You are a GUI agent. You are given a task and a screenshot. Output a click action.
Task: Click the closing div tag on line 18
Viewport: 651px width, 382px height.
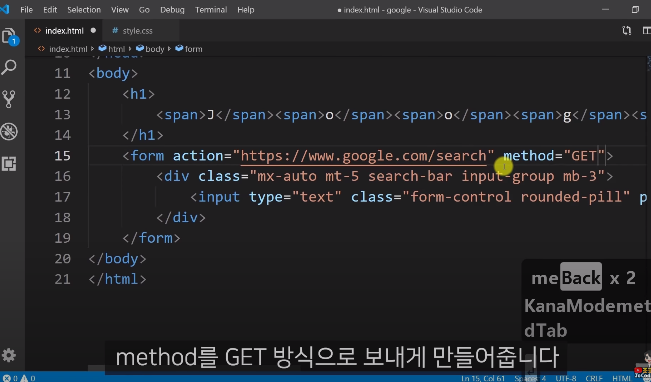click(181, 217)
